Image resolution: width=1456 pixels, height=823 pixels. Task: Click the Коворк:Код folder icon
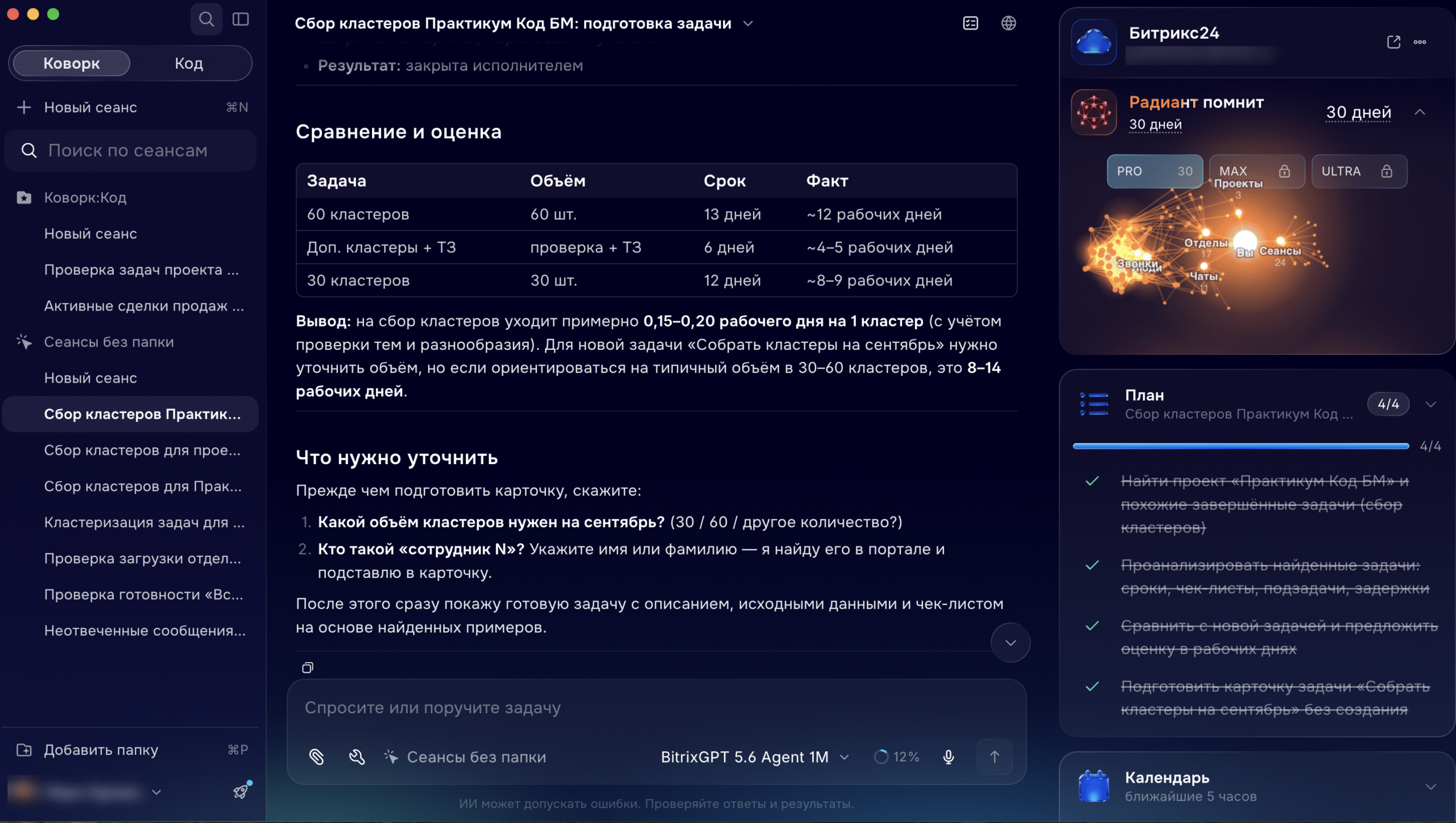[24, 197]
